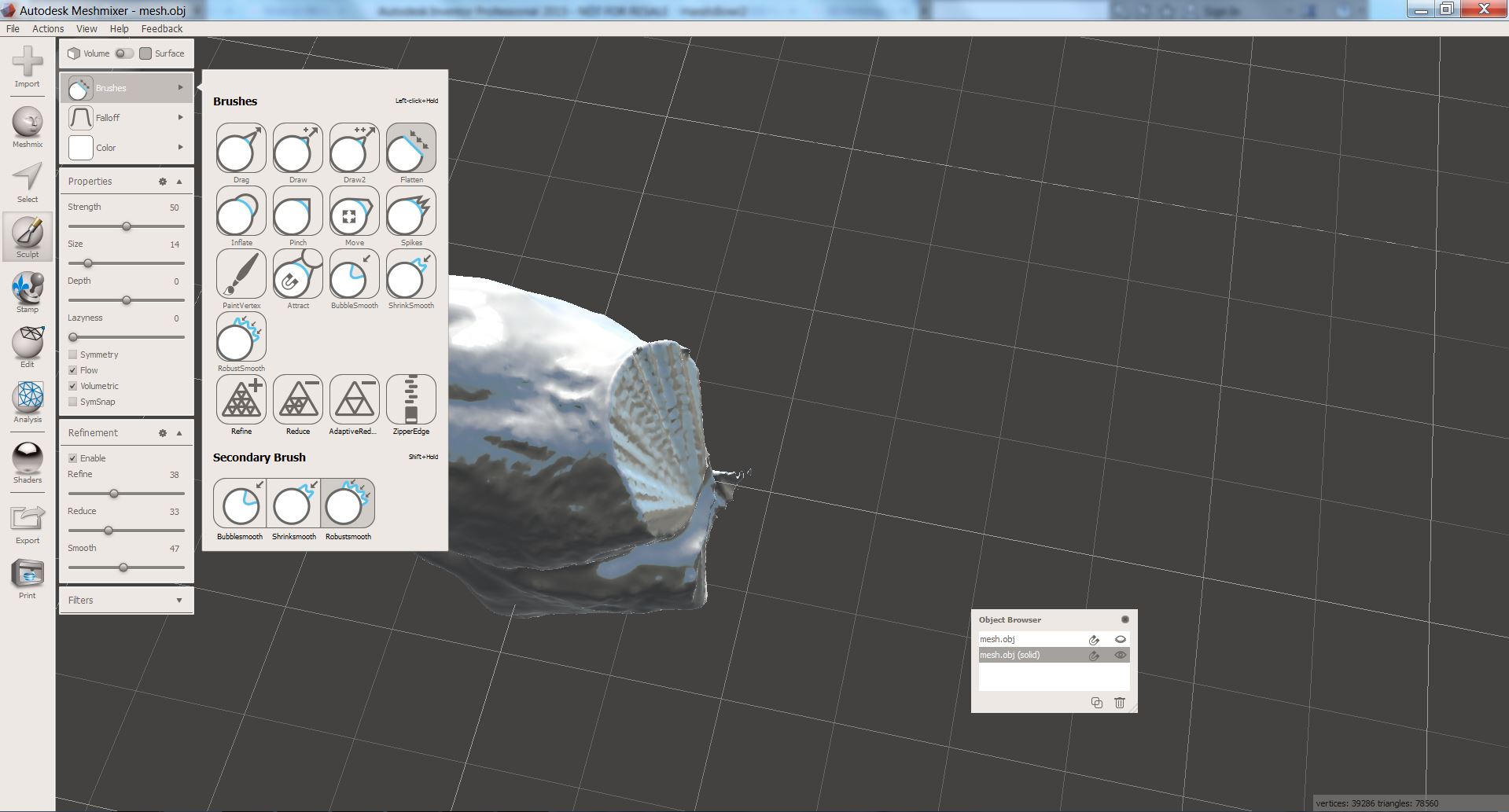Image resolution: width=1509 pixels, height=812 pixels.
Task: Set secondary brush to Robustsmooth
Action: point(348,503)
